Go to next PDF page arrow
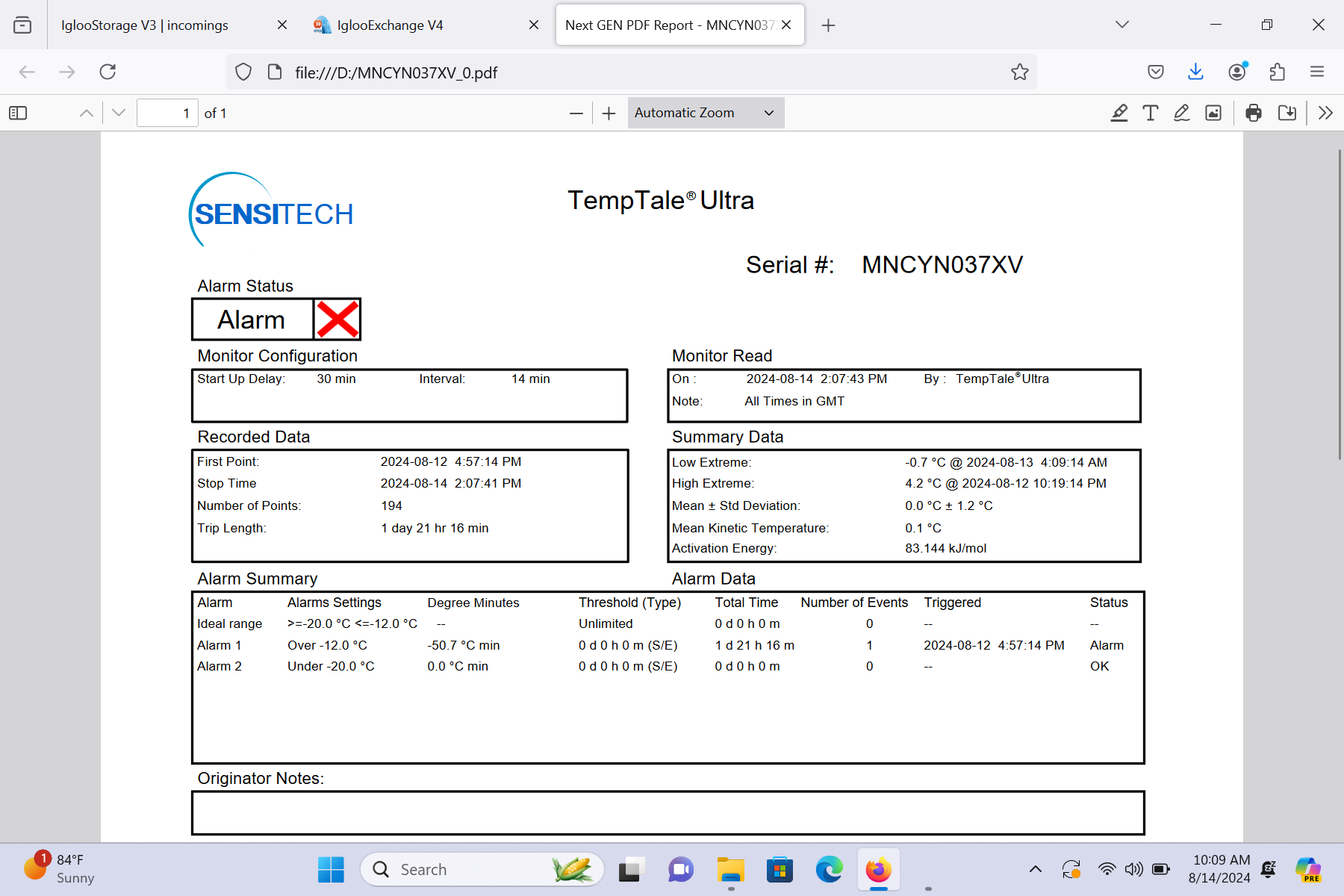 (119, 113)
